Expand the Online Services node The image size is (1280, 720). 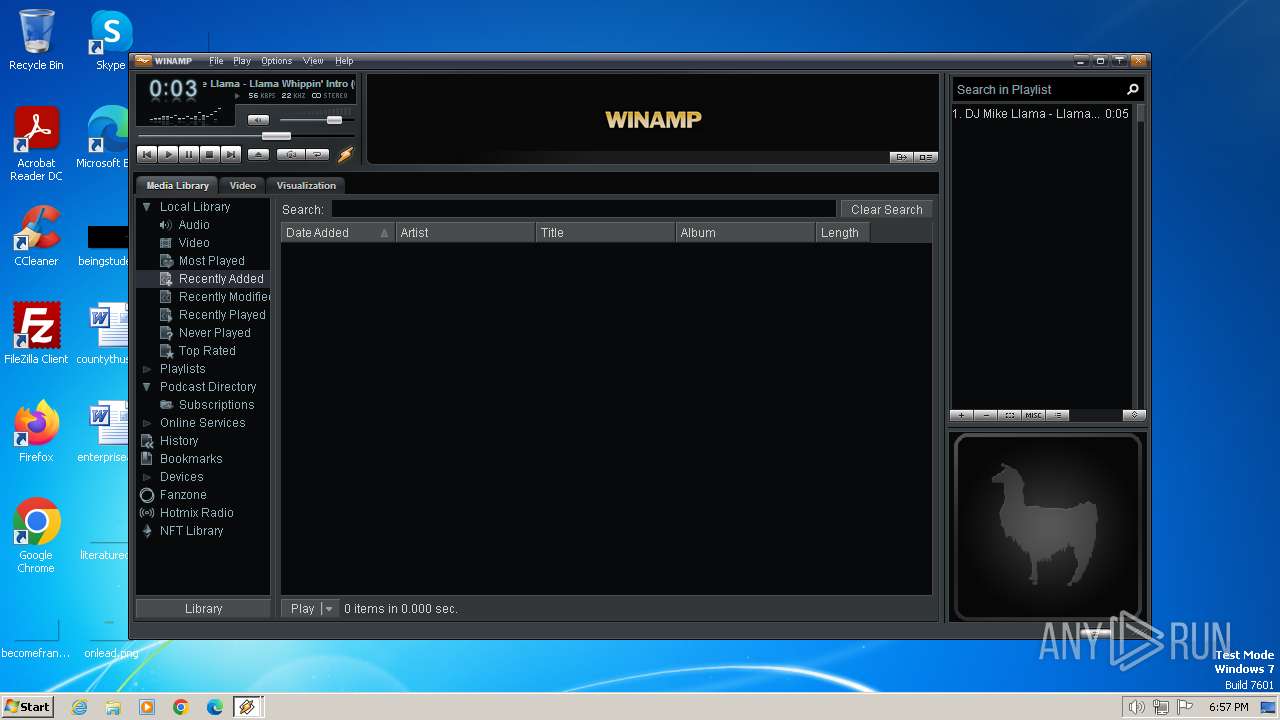(x=147, y=423)
